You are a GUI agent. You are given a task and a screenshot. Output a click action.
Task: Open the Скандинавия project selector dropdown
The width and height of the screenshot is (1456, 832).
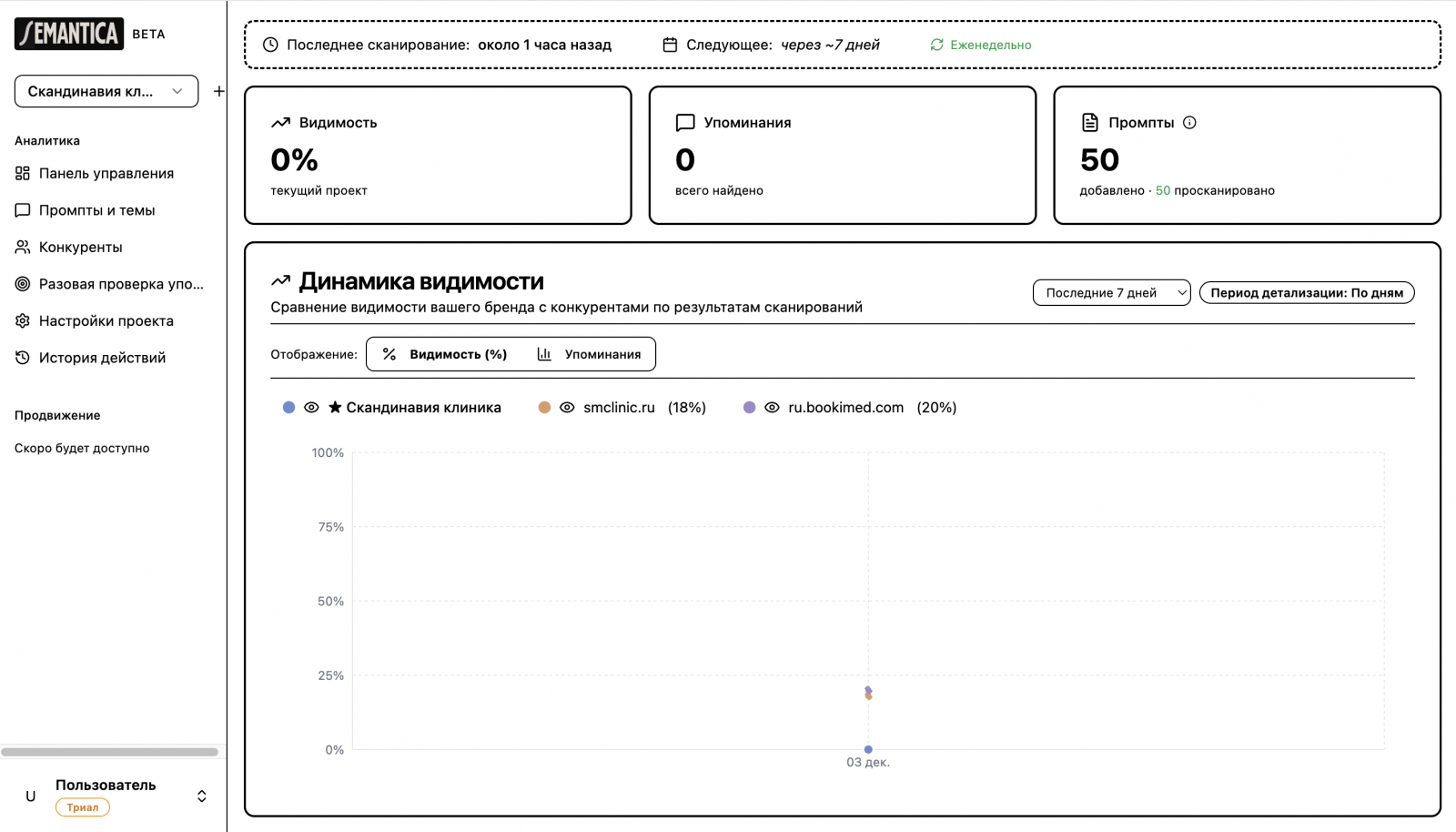coord(106,91)
